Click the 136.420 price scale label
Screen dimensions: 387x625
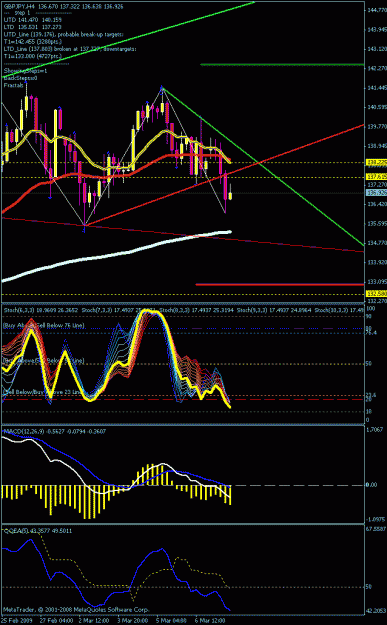(376, 204)
